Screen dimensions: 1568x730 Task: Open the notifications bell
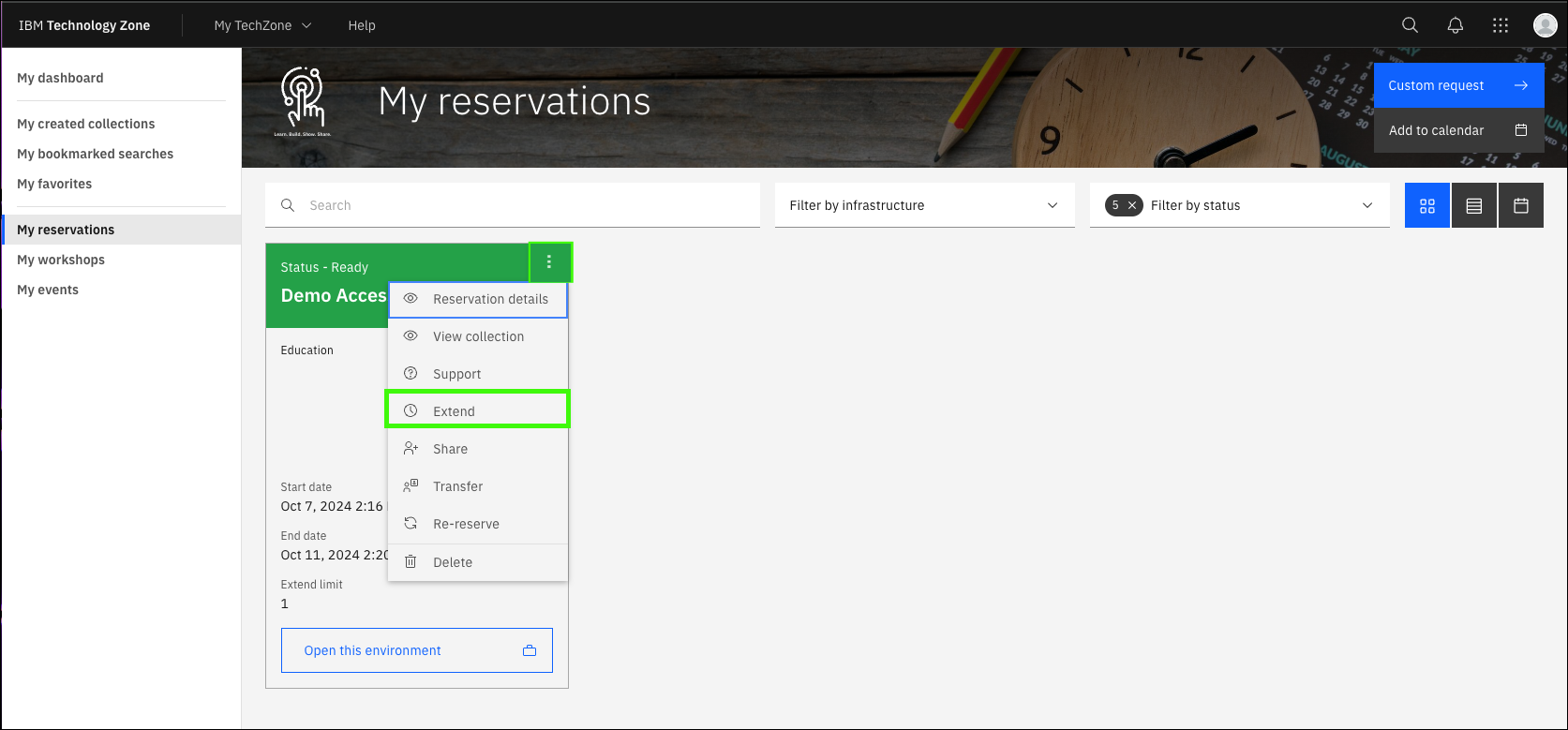1455,25
